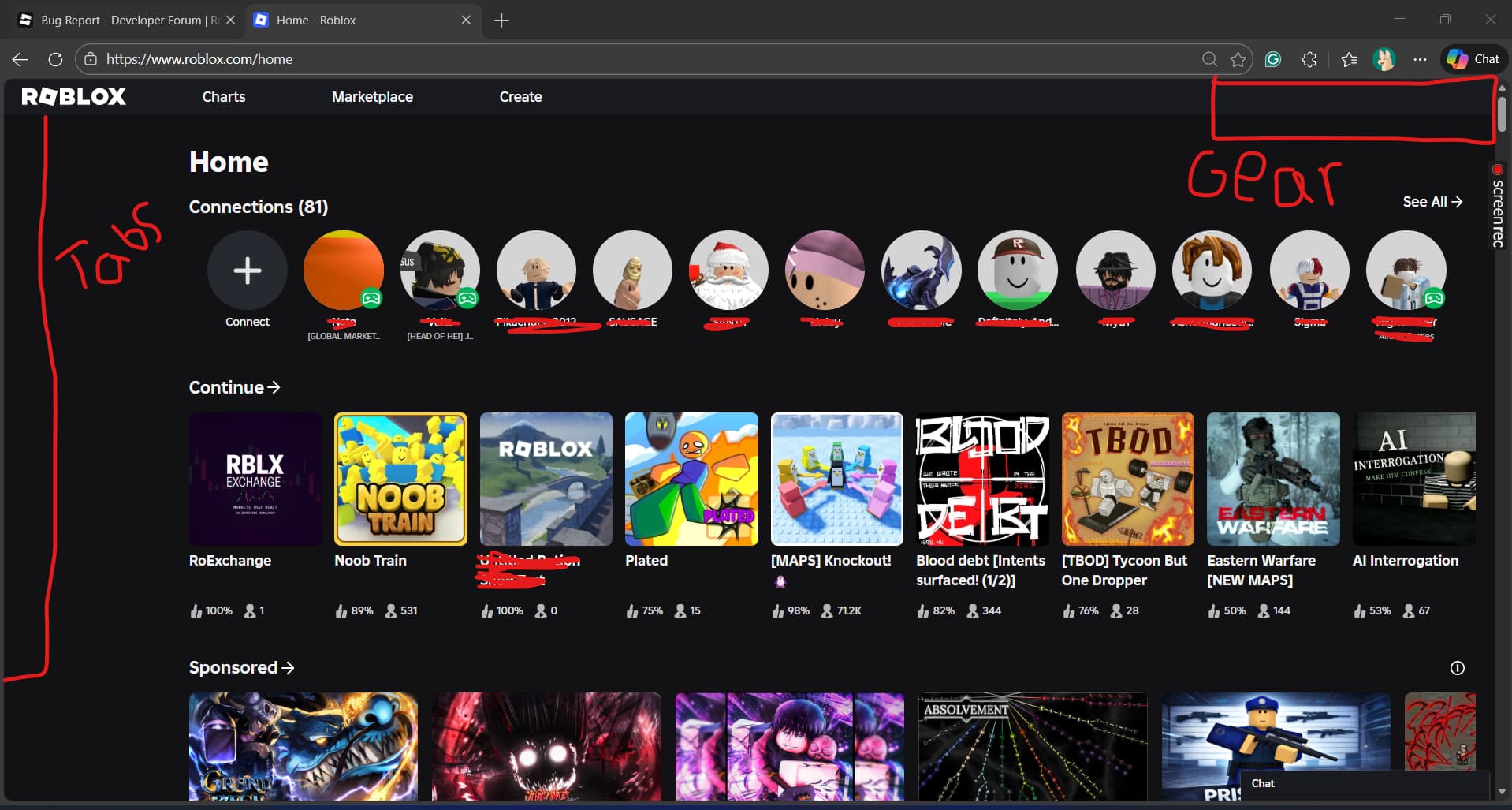Open the Santa Claus connection avatar
Image resolution: width=1512 pixels, height=810 pixels.
pos(728,271)
